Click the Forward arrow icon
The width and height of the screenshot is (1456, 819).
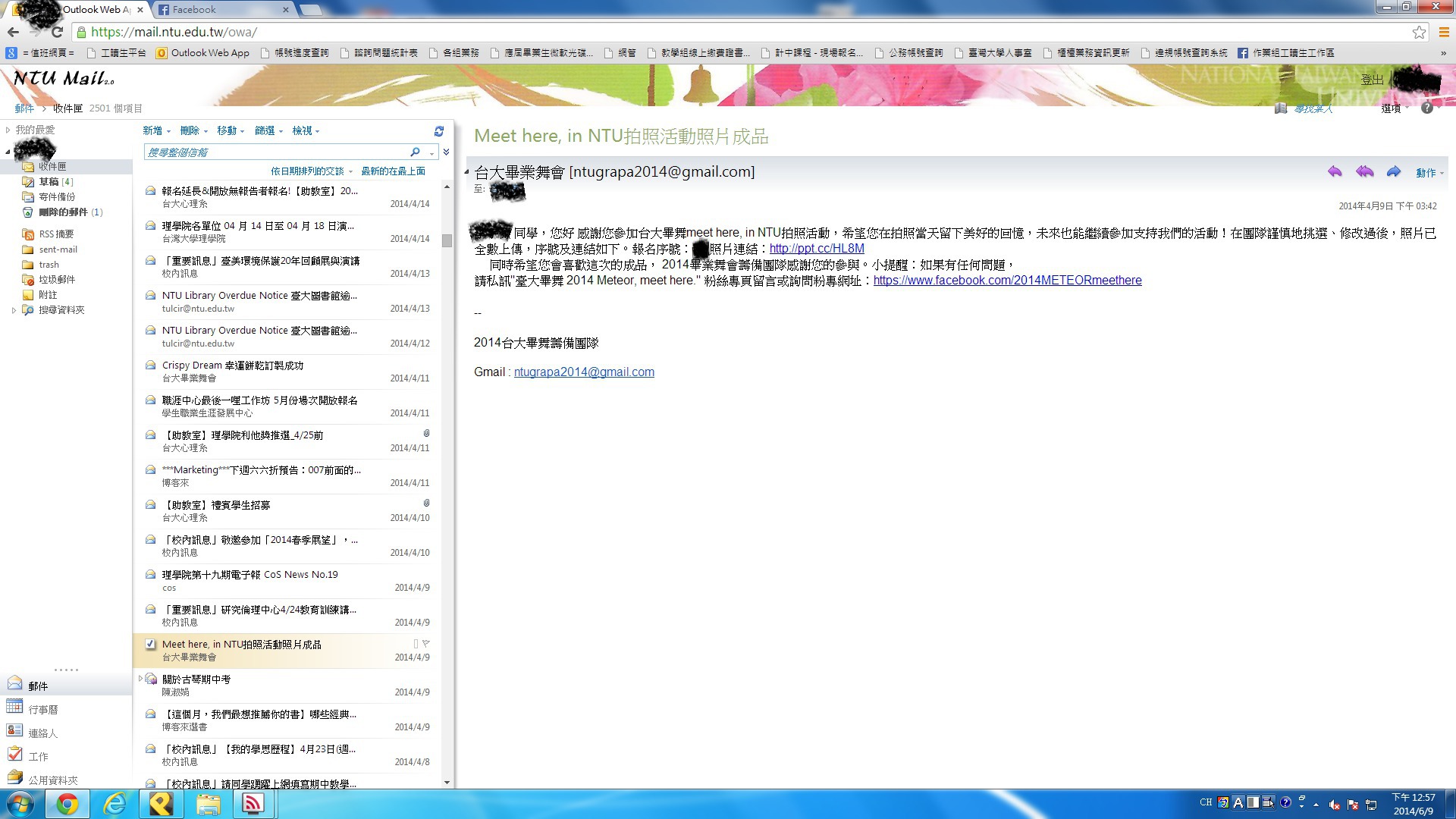(x=1394, y=172)
